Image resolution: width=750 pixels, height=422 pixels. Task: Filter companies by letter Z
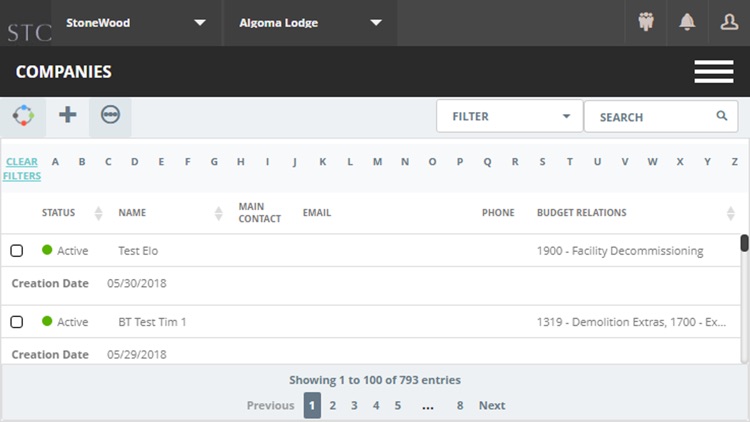(x=735, y=162)
